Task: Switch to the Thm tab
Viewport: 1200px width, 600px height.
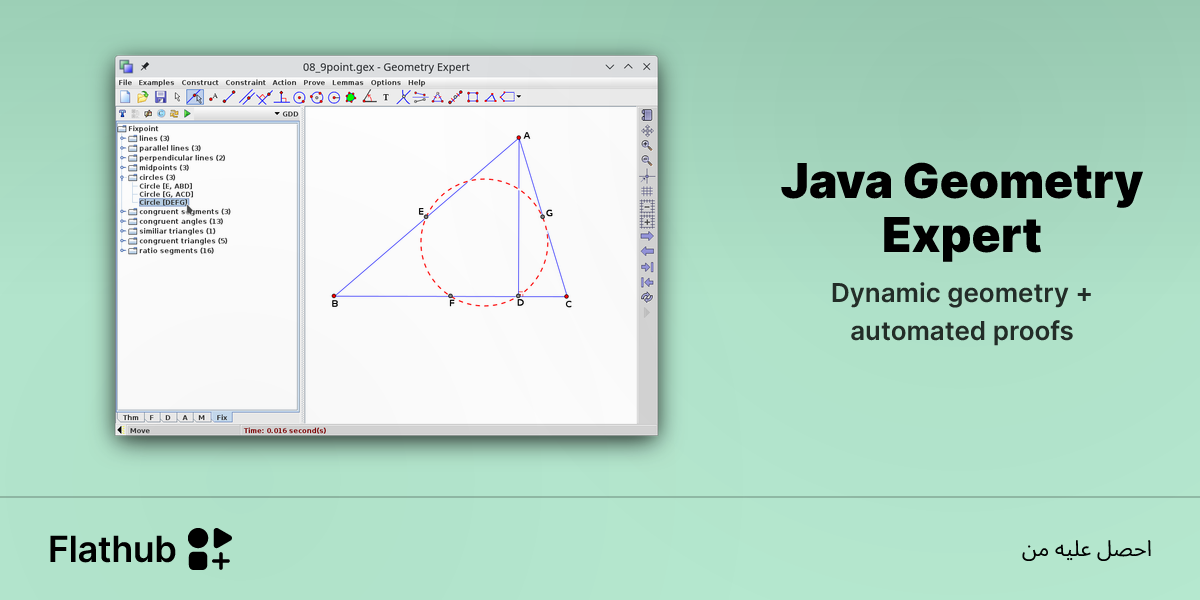Action: [131, 417]
